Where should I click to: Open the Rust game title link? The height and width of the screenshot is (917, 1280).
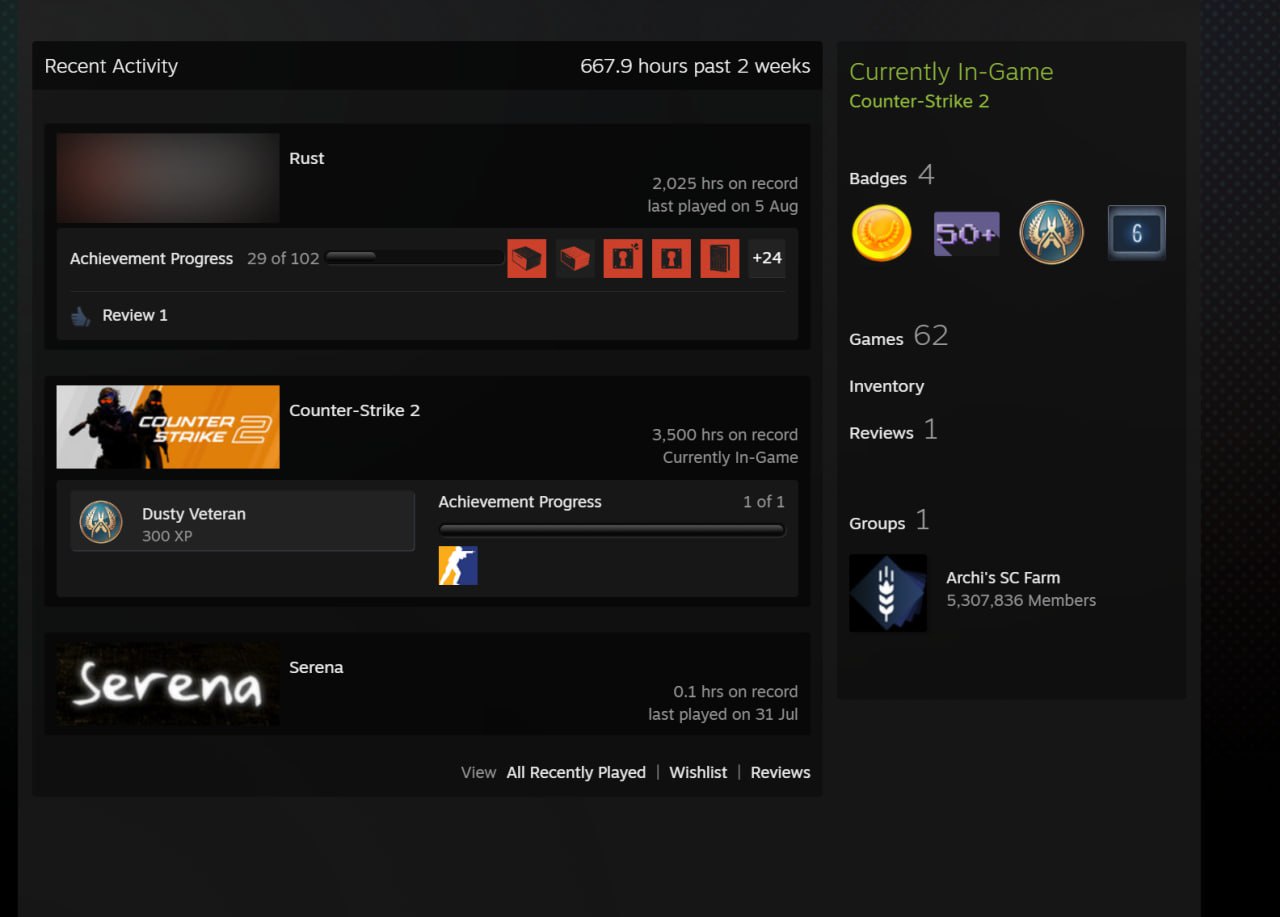(x=307, y=158)
